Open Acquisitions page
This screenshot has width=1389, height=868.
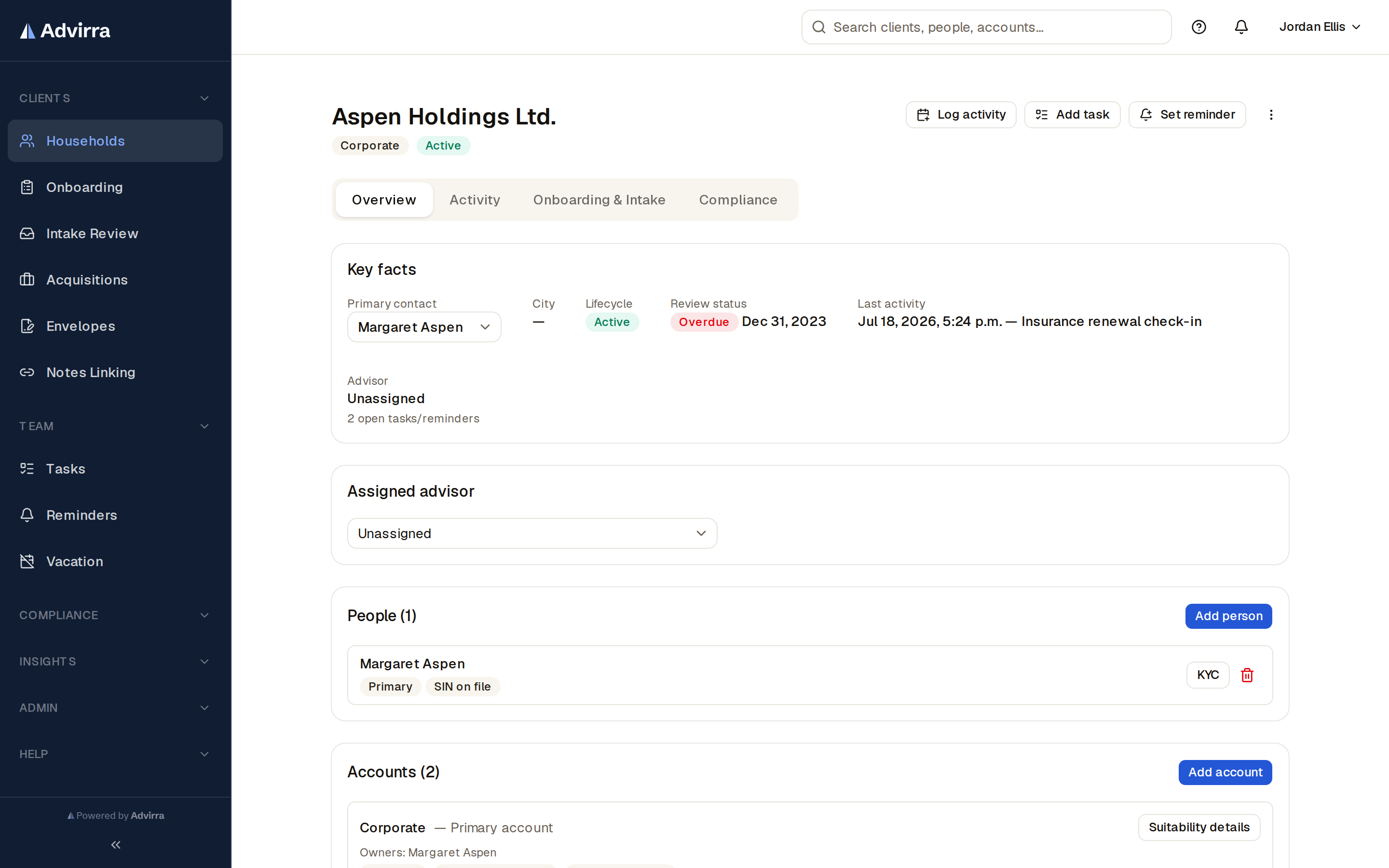click(x=115, y=280)
